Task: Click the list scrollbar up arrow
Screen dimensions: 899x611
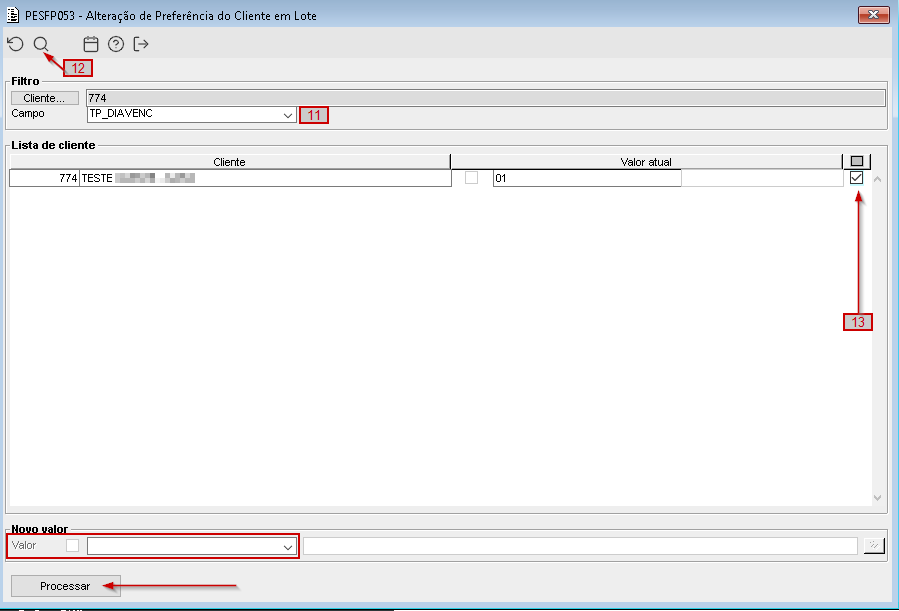Action: (877, 179)
